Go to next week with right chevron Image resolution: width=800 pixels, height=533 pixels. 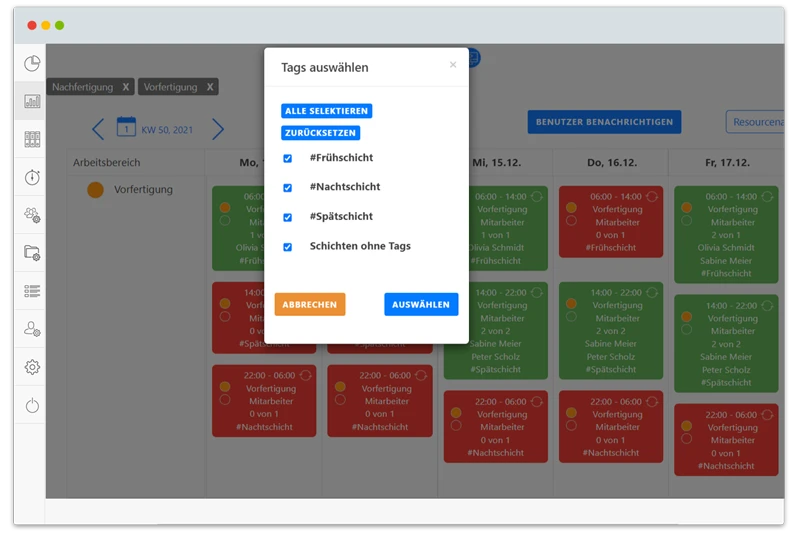(218, 129)
